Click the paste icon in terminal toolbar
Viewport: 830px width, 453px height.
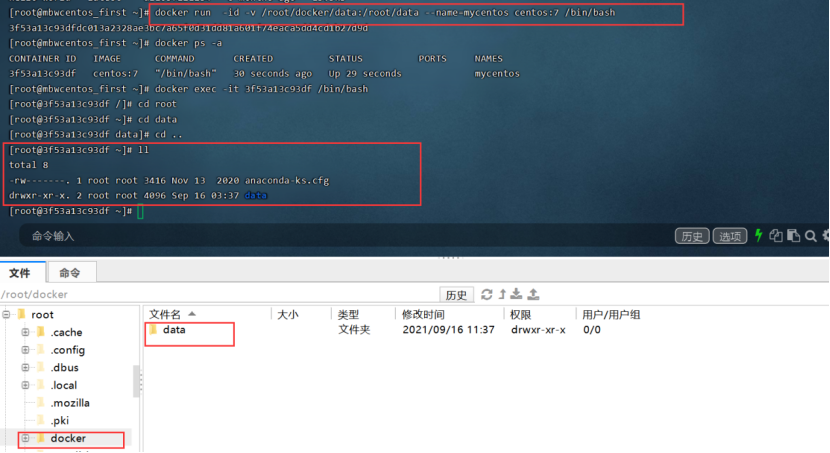[793, 235]
